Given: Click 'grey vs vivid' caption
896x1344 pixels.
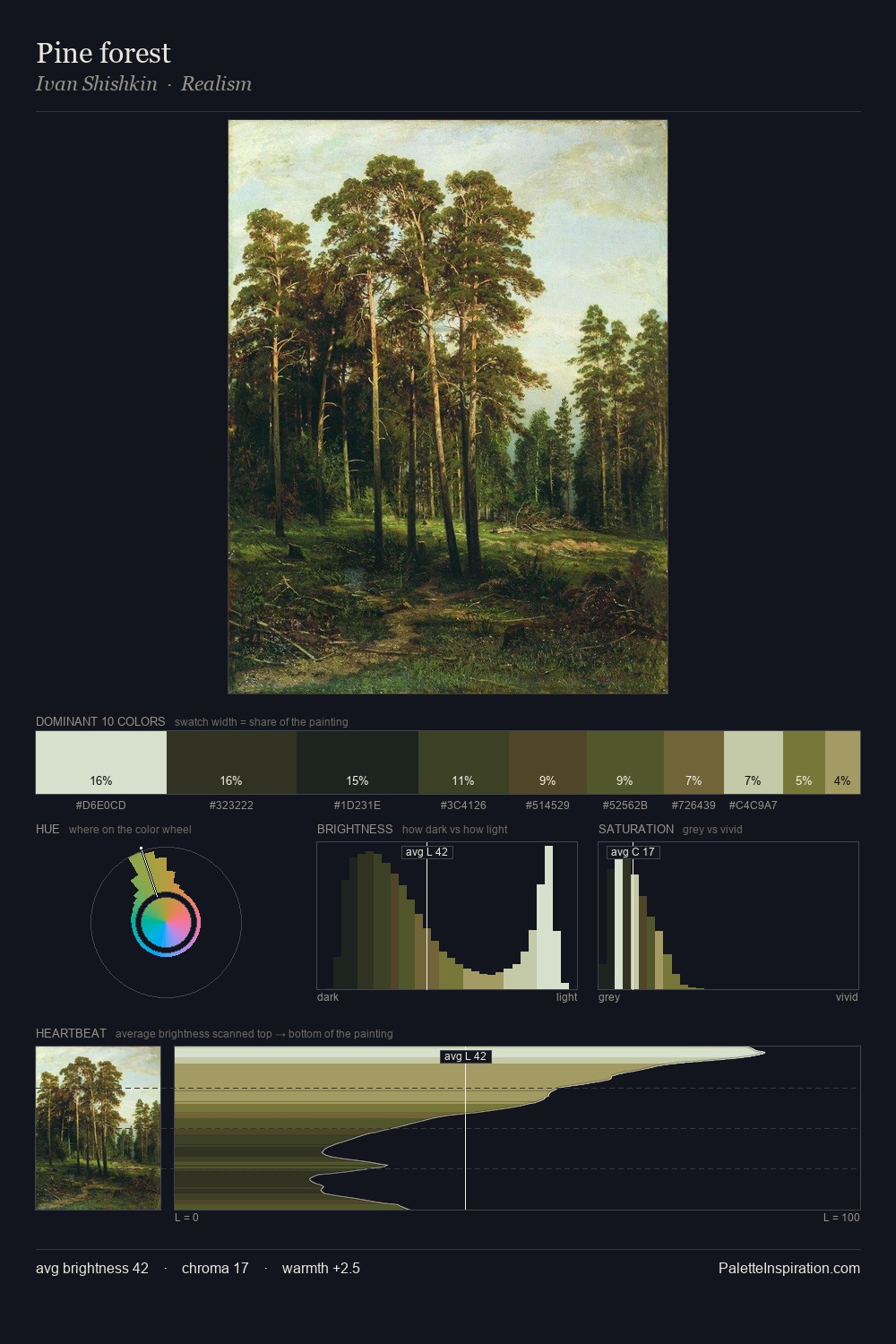Looking at the screenshot, I should (x=712, y=830).
